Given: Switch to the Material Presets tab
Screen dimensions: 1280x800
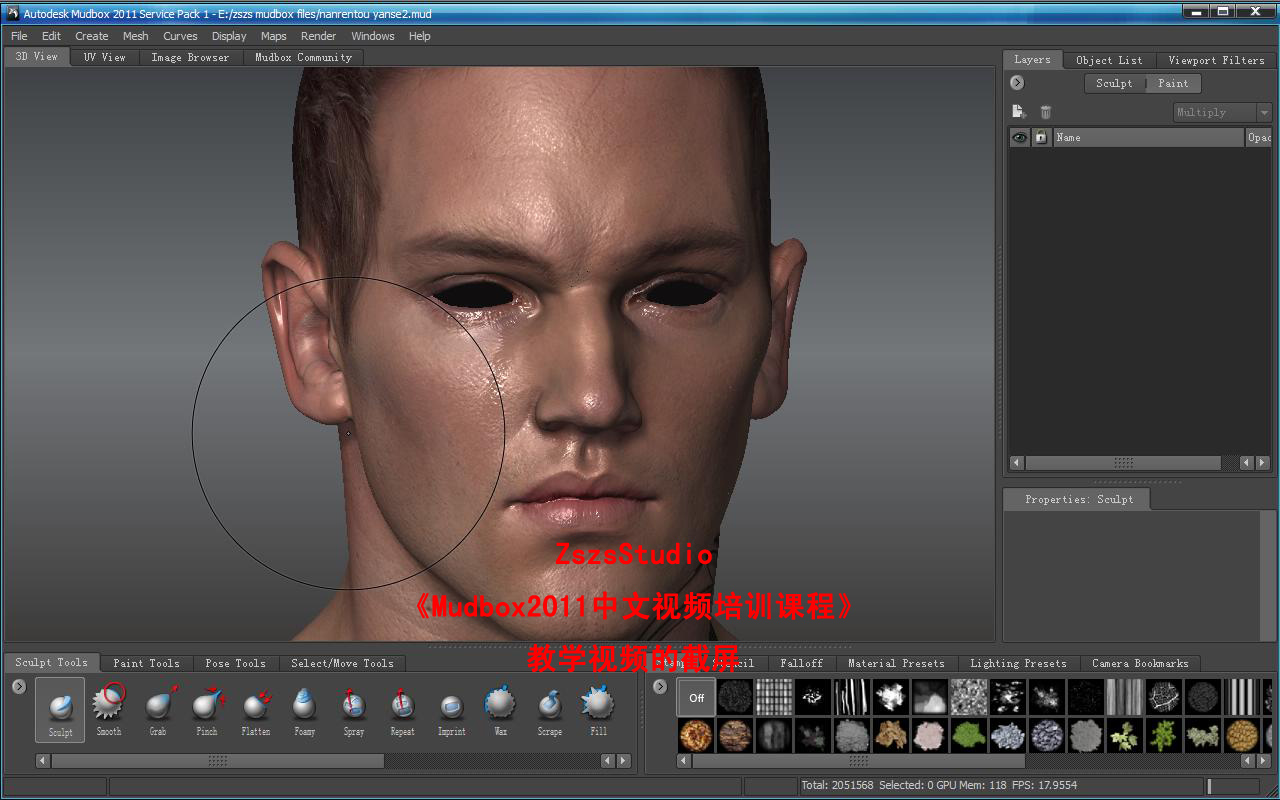Looking at the screenshot, I should (x=896, y=663).
